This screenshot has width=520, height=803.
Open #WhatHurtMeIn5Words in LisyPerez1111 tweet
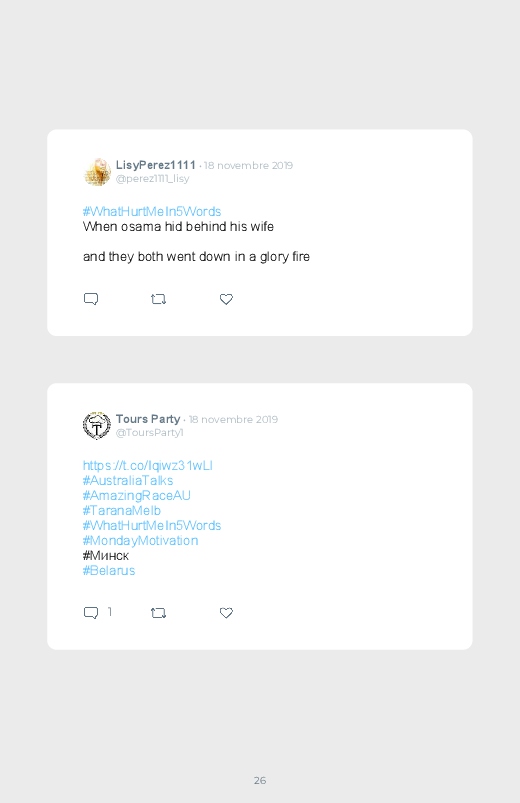click(x=152, y=212)
